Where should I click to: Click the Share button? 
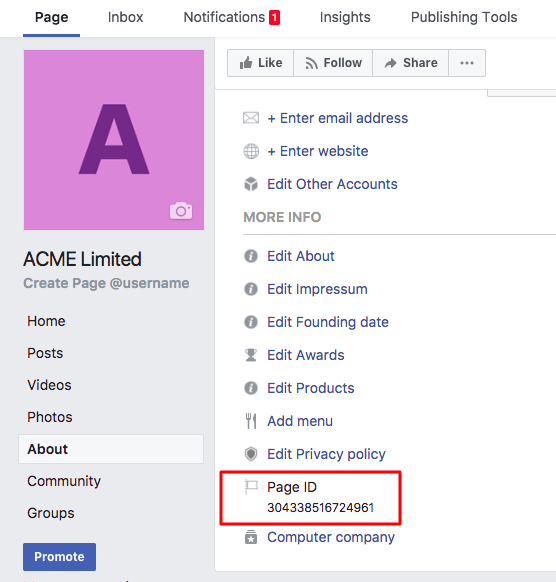tap(411, 63)
